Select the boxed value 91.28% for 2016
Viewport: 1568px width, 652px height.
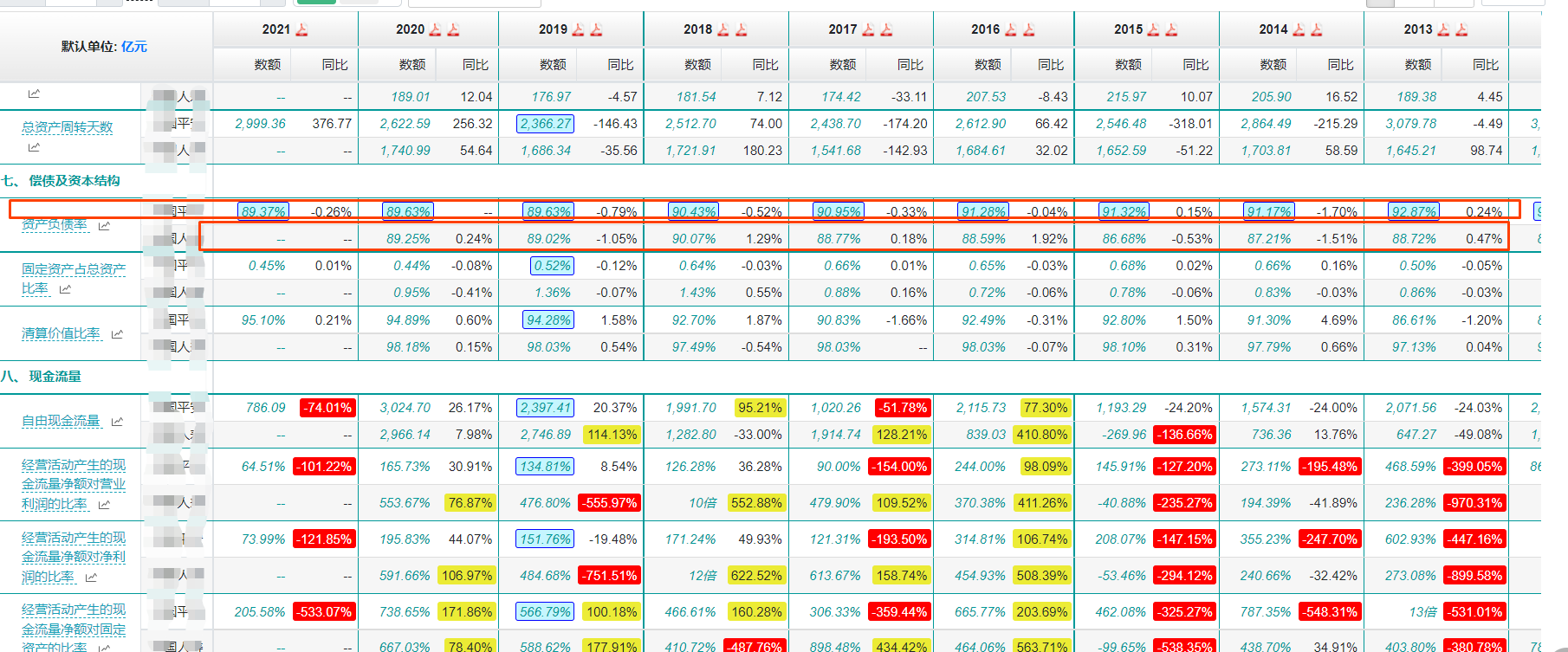click(x=983, y=211)
